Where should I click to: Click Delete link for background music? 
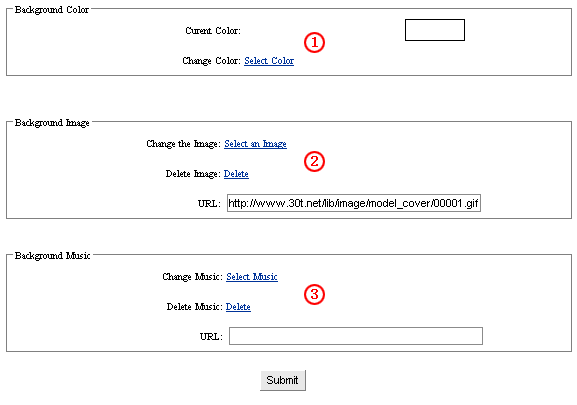point(238,306)
